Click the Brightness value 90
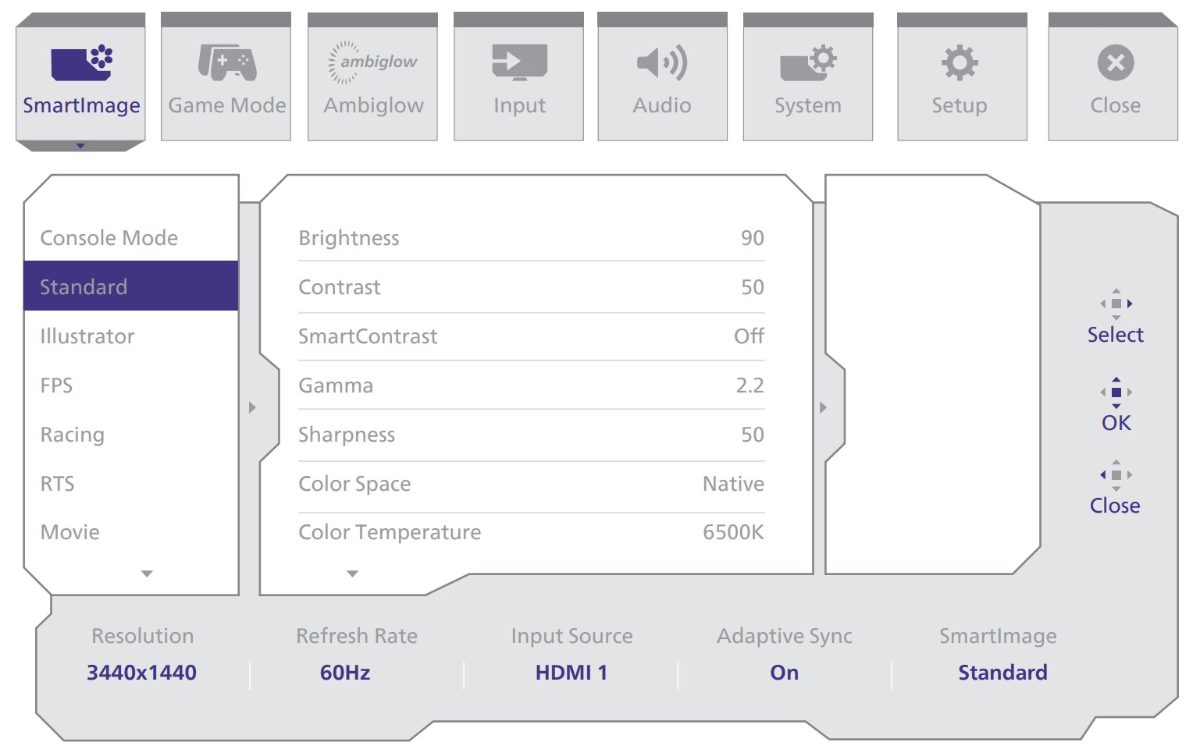 [x=752, y=238]
